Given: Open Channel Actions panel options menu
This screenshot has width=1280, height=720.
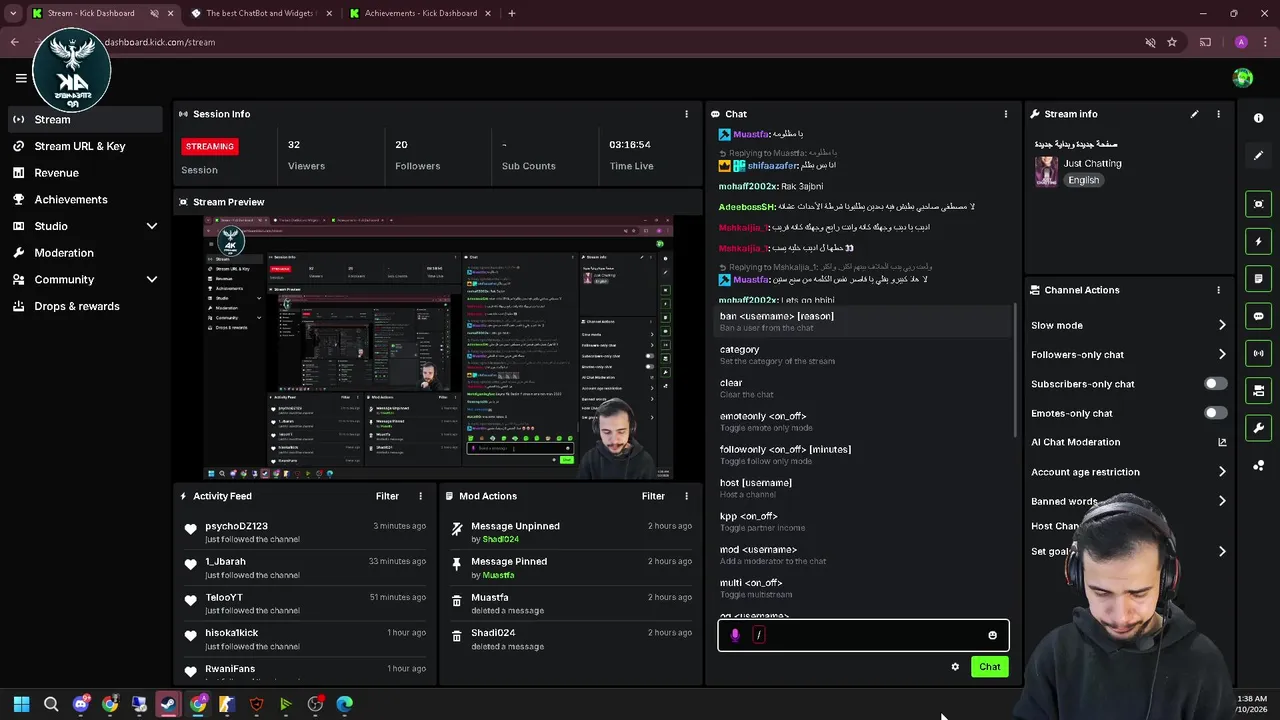Looking at the screenshot, I should (x=1218, y=290).
